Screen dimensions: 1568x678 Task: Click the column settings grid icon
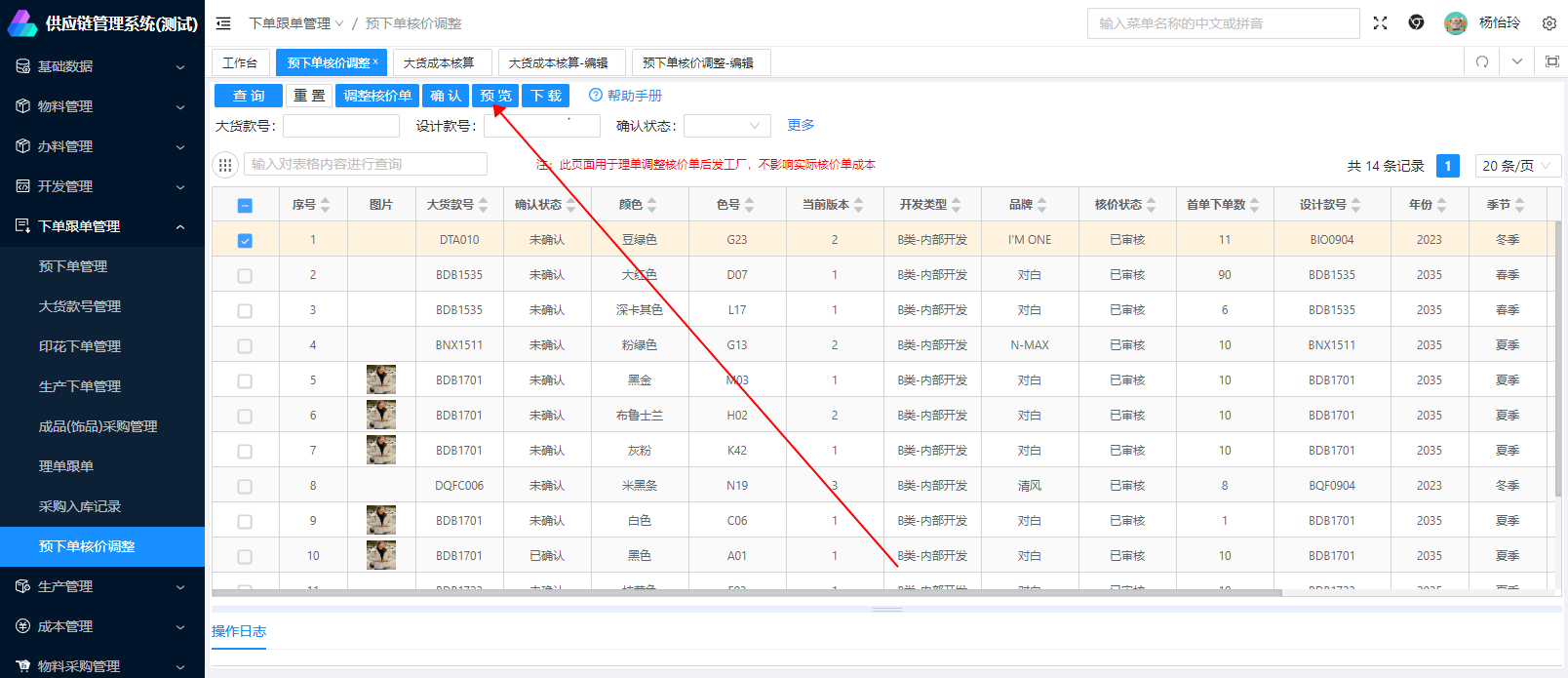225,165
